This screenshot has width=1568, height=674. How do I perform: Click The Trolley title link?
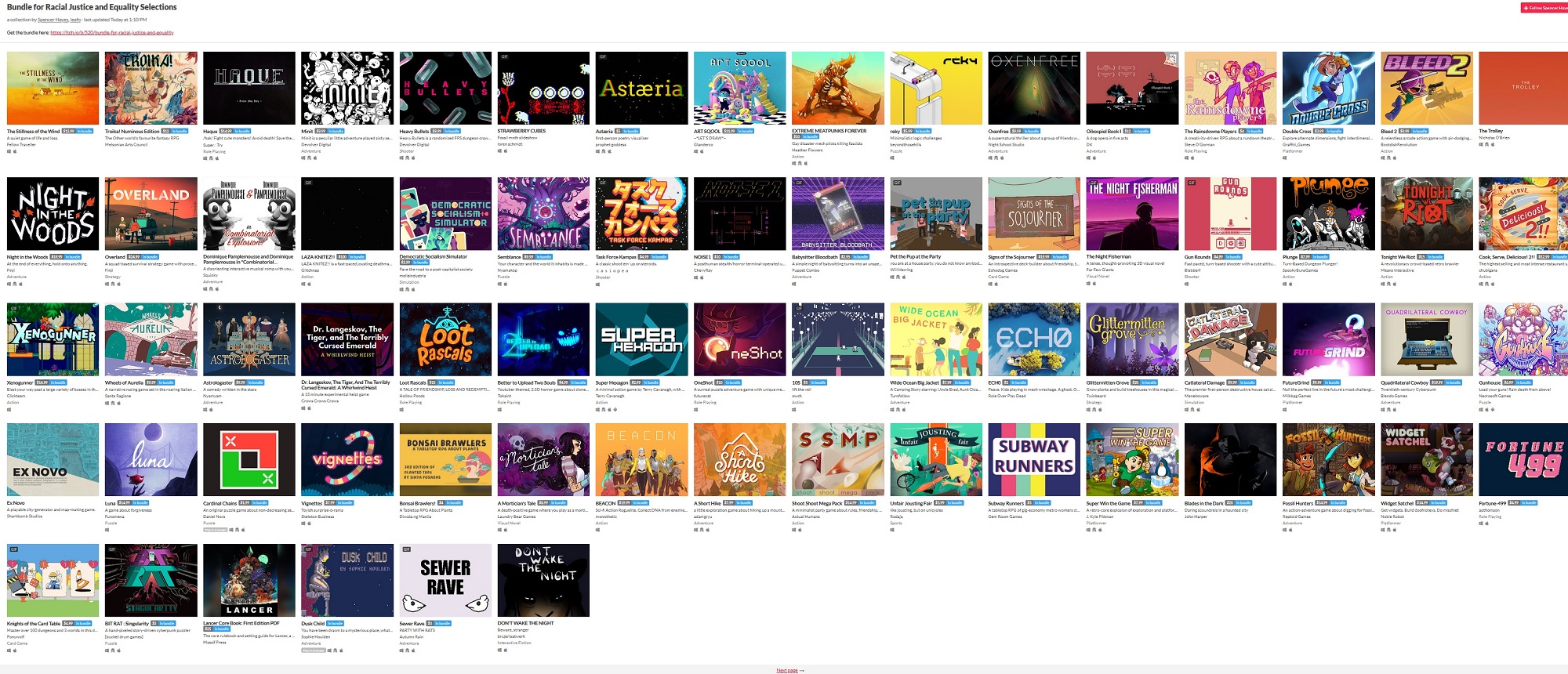pos(1490,131)
